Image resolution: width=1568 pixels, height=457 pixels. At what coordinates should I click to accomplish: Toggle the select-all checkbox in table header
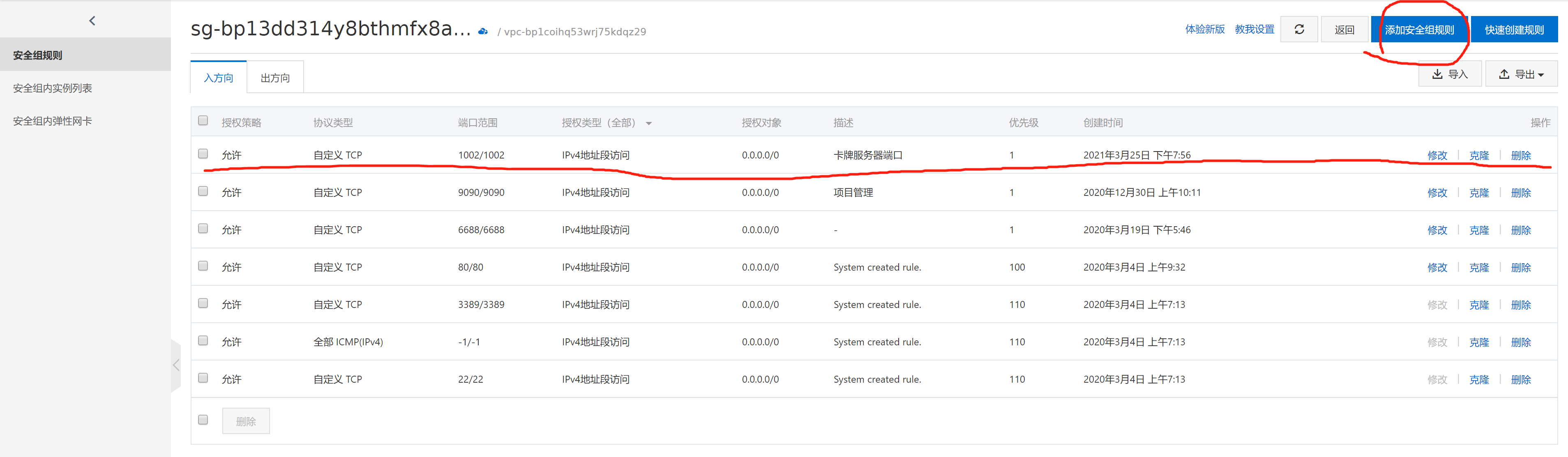(x=203, y=120)
